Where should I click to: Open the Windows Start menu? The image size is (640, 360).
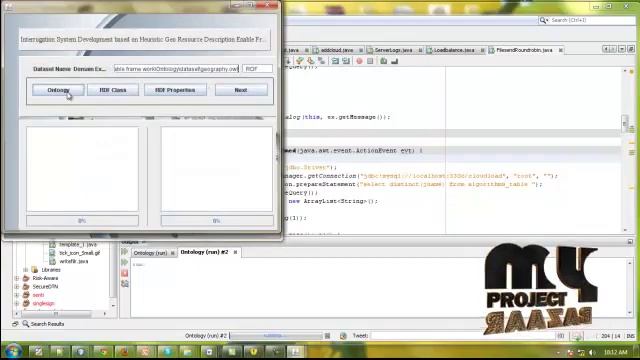(13, 351)
